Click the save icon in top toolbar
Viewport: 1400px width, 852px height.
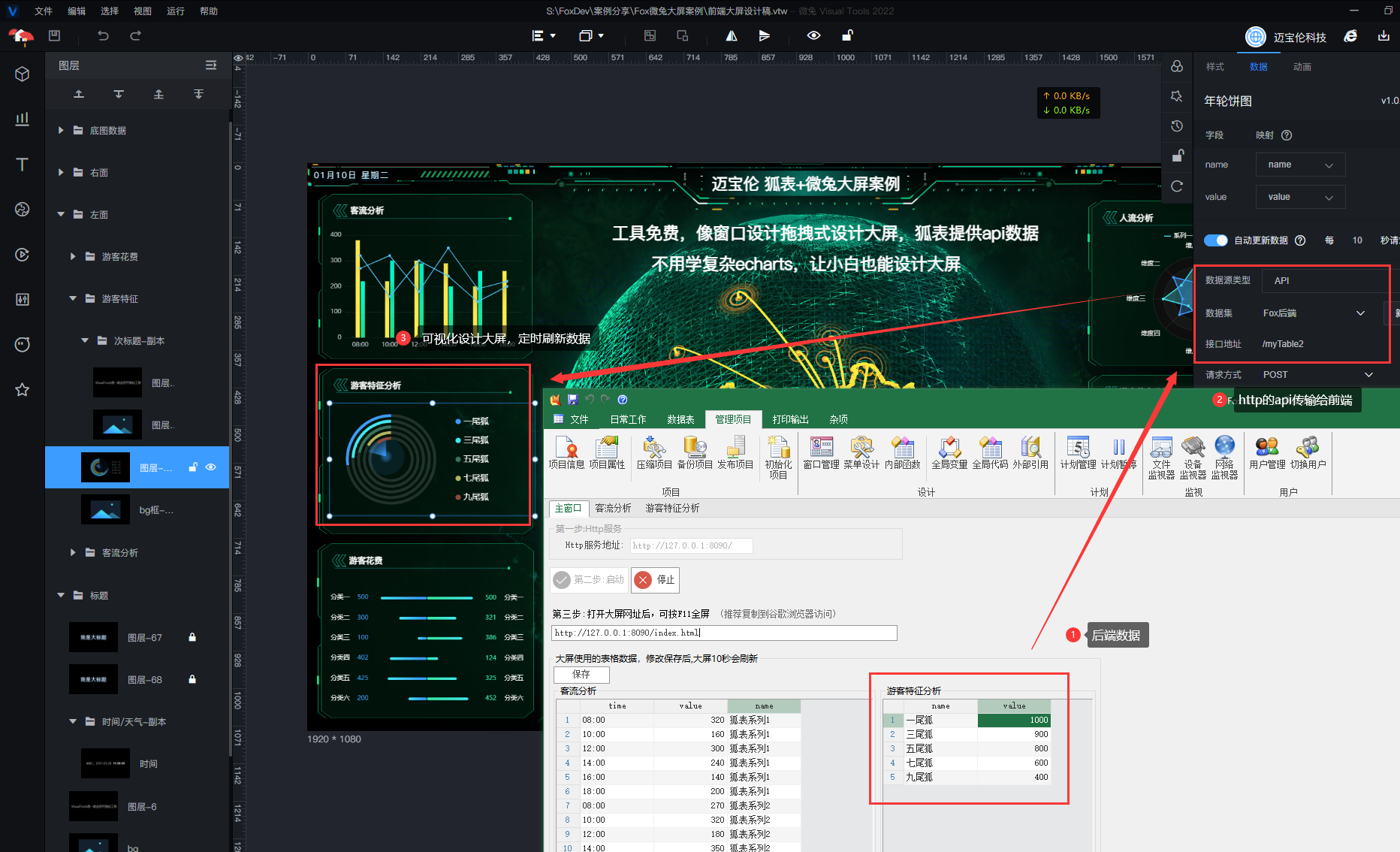[x=54, y=35]
